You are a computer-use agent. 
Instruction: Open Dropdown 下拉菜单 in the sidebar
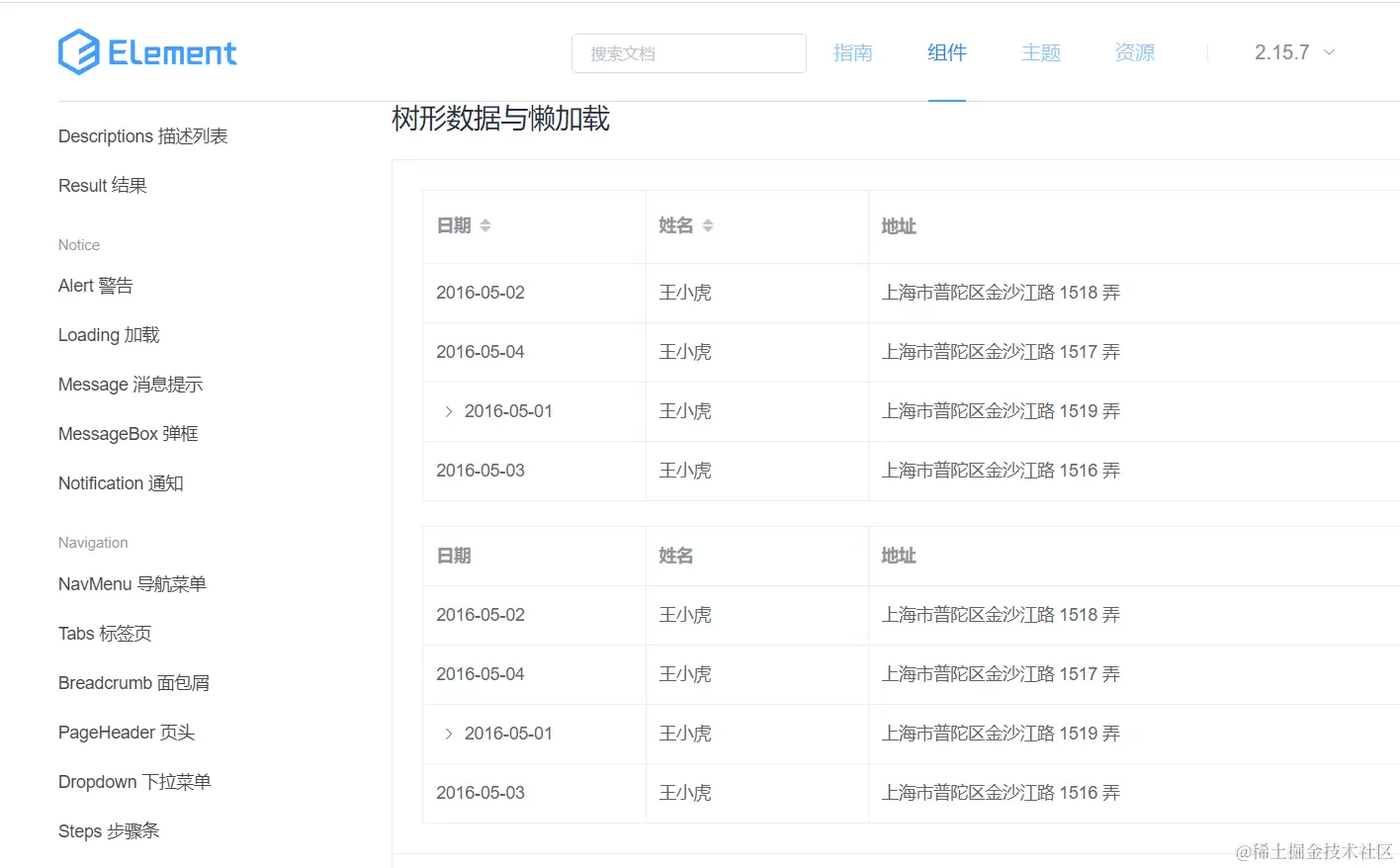[x=134, y=782]
